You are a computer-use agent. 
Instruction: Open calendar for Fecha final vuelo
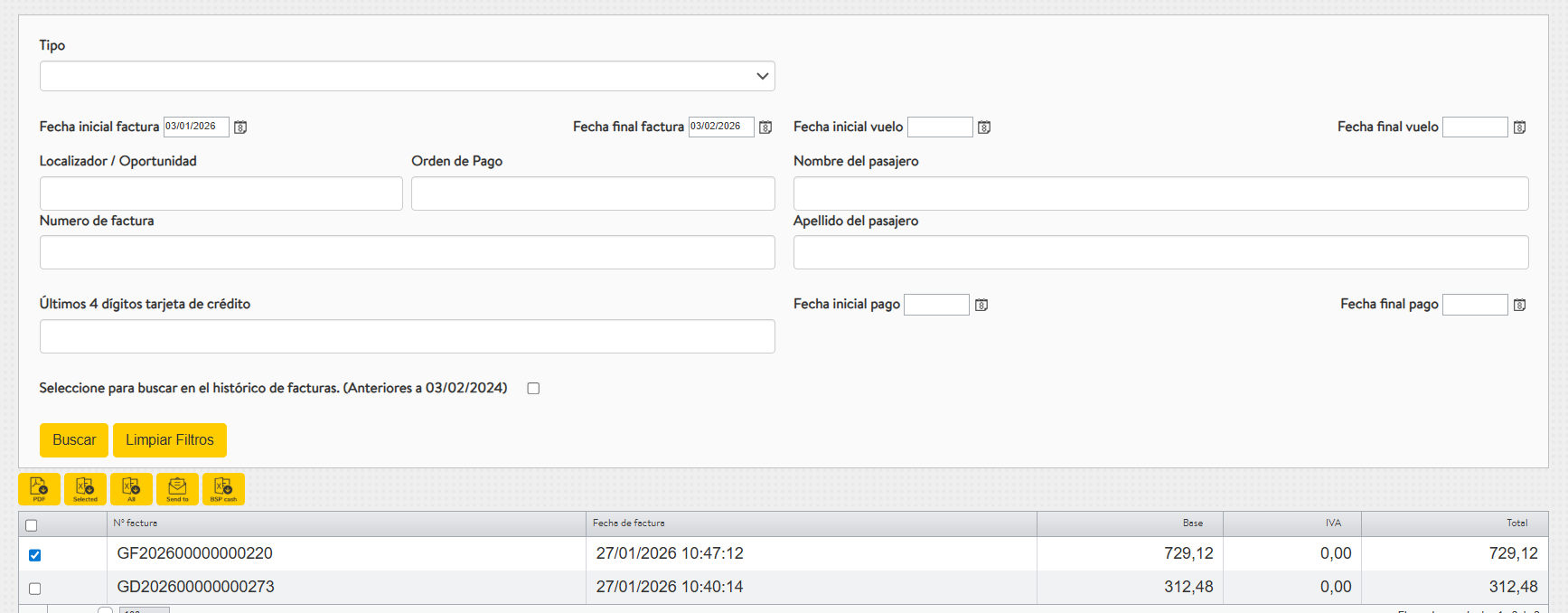click(1519, 127)
